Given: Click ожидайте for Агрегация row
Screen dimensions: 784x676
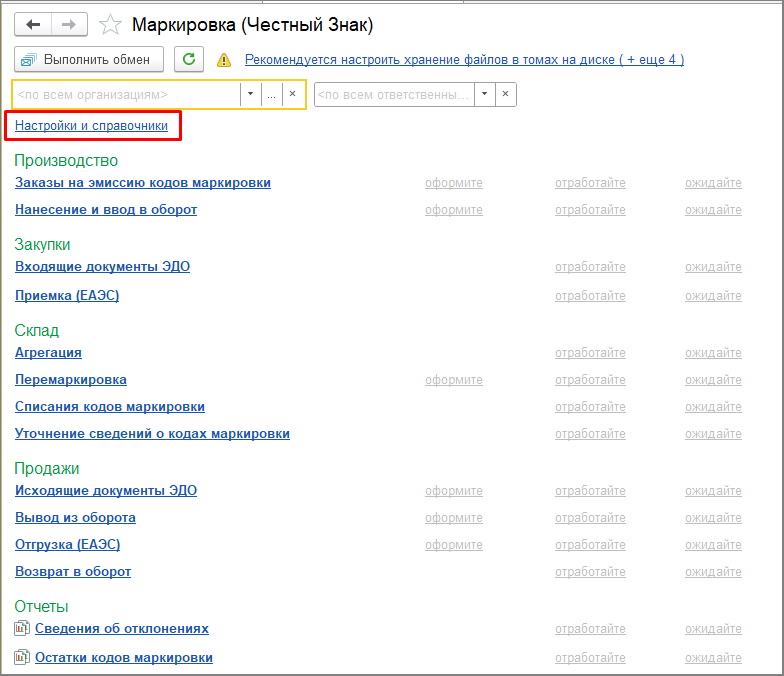Looking at the screenshot, I should pyautogui.click(x=714, y=353).
